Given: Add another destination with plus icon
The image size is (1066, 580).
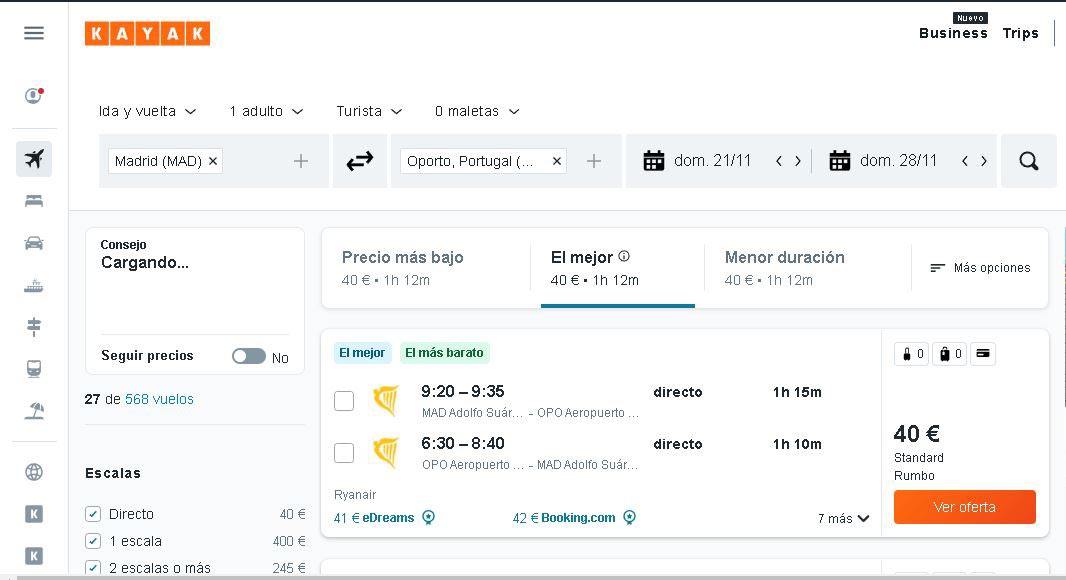Looking at the screenshot, I should coord(594,161).
